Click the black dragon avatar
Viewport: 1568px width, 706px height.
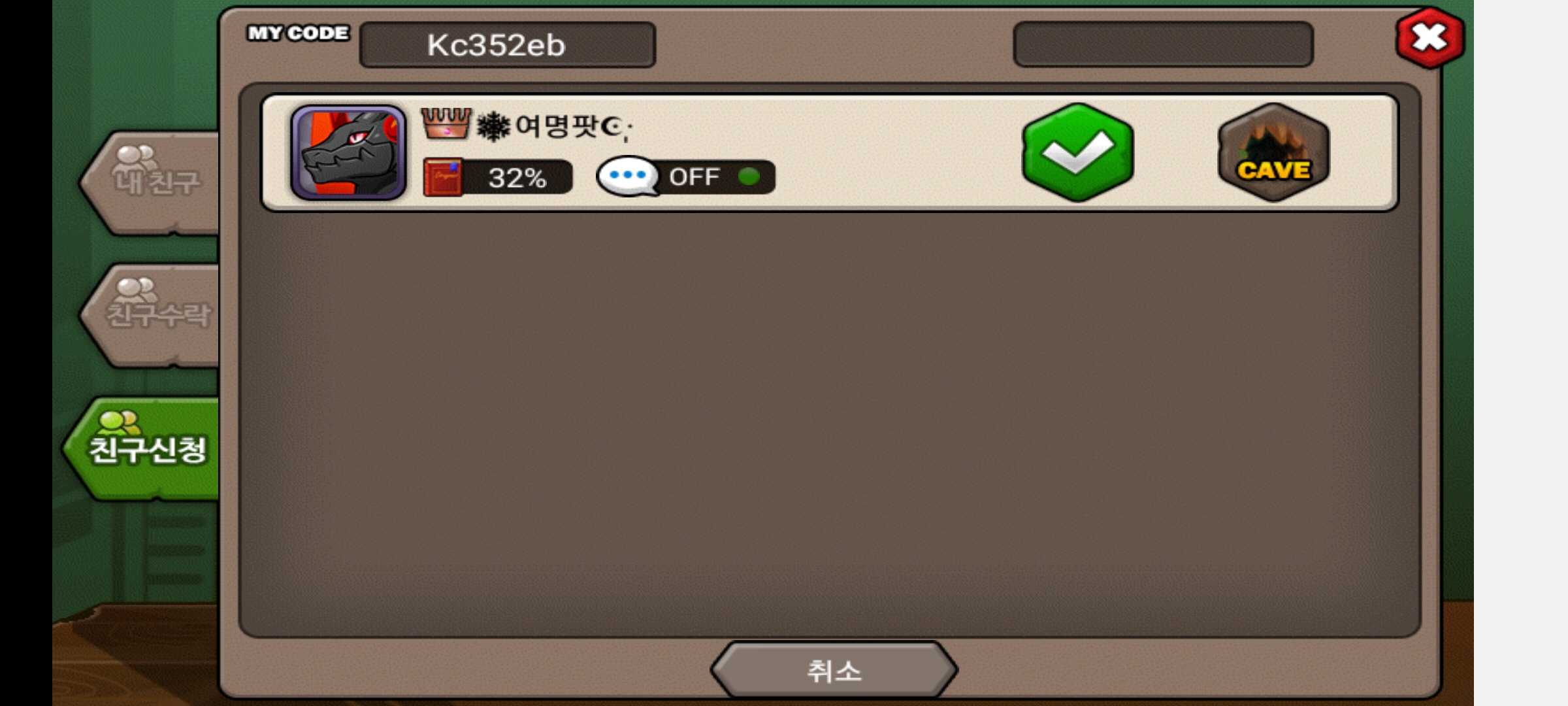(x=348, y=152)
